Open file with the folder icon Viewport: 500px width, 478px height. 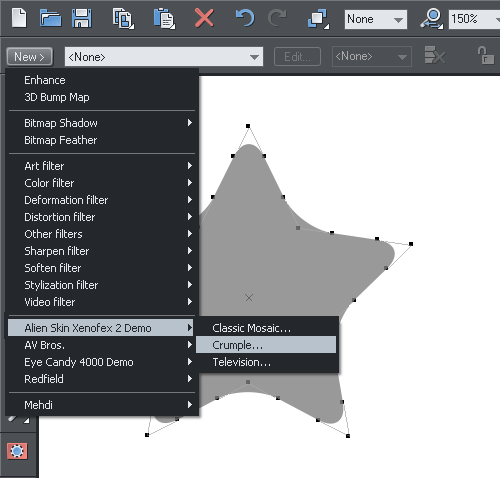tap(50, 18)
